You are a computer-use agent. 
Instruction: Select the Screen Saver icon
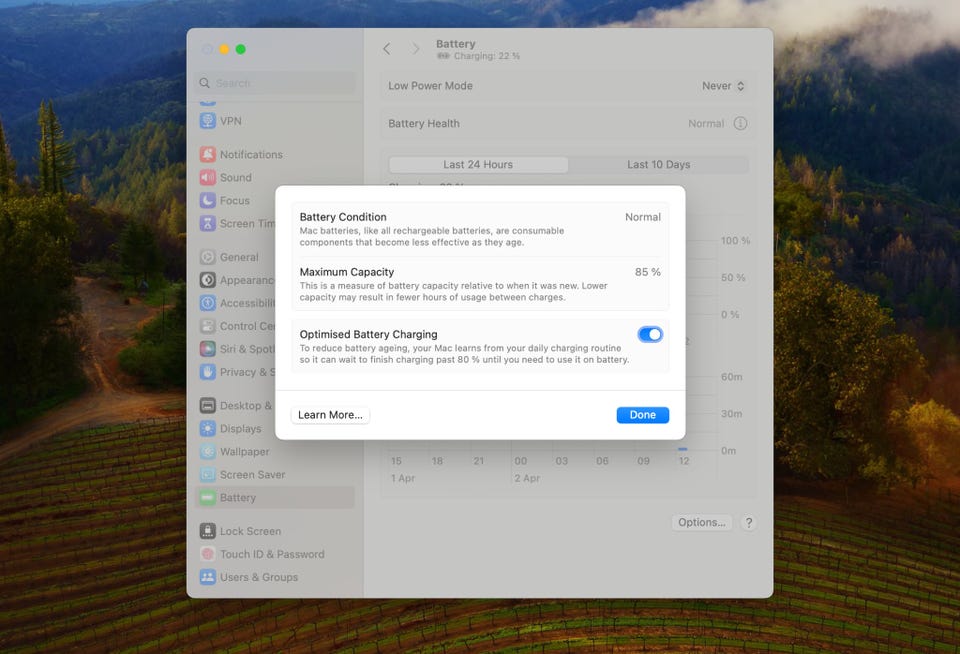point(208,475)
